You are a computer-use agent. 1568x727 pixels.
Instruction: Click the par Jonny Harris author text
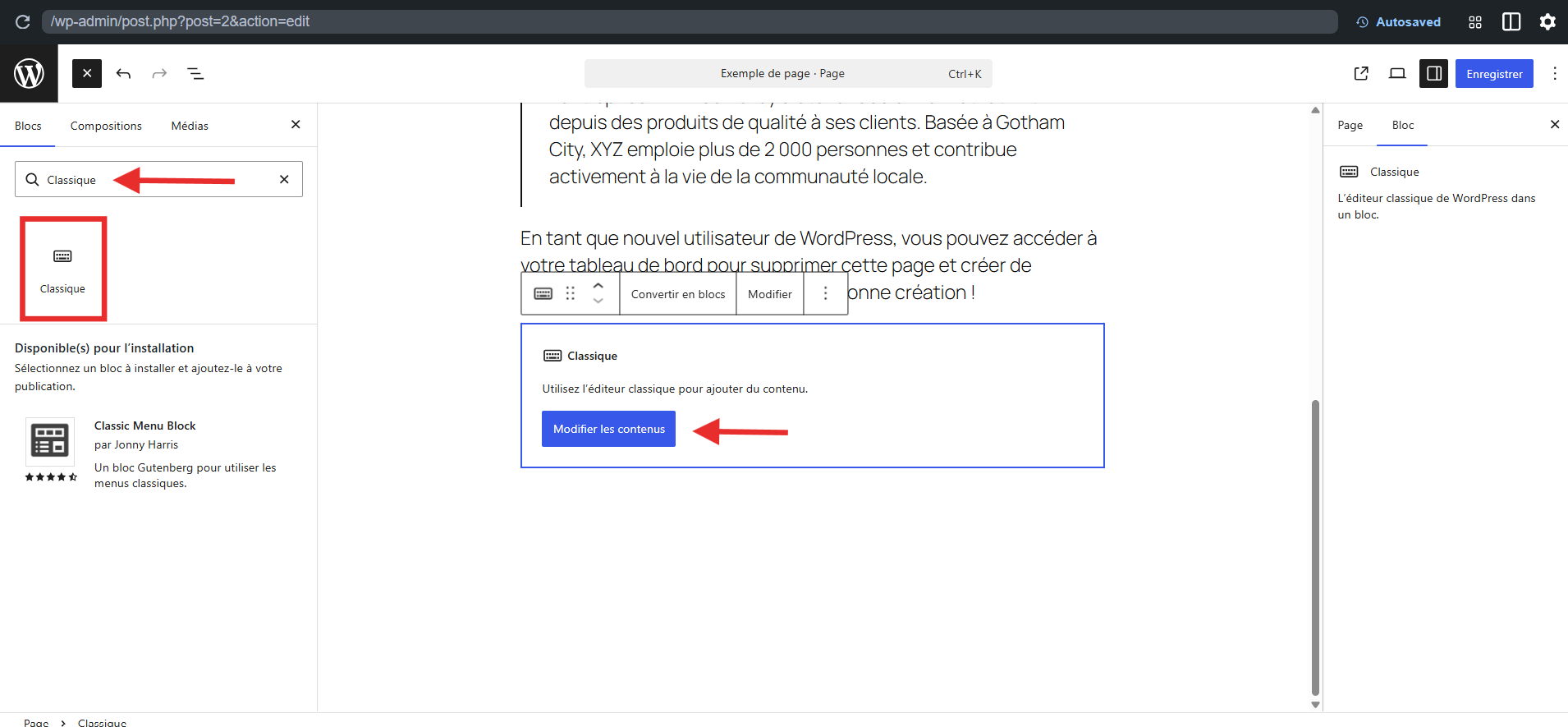pyautogui.click(x=135, y=444)
